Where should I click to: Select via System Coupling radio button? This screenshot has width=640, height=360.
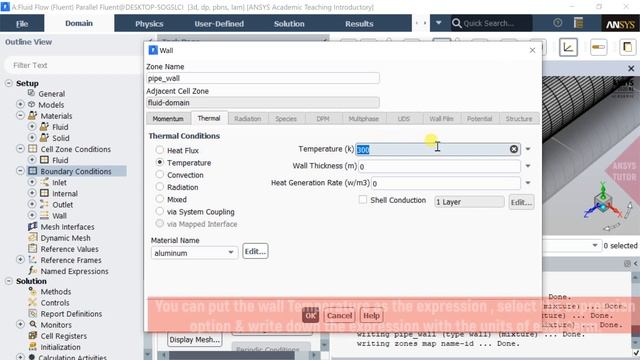coord(160,211)
